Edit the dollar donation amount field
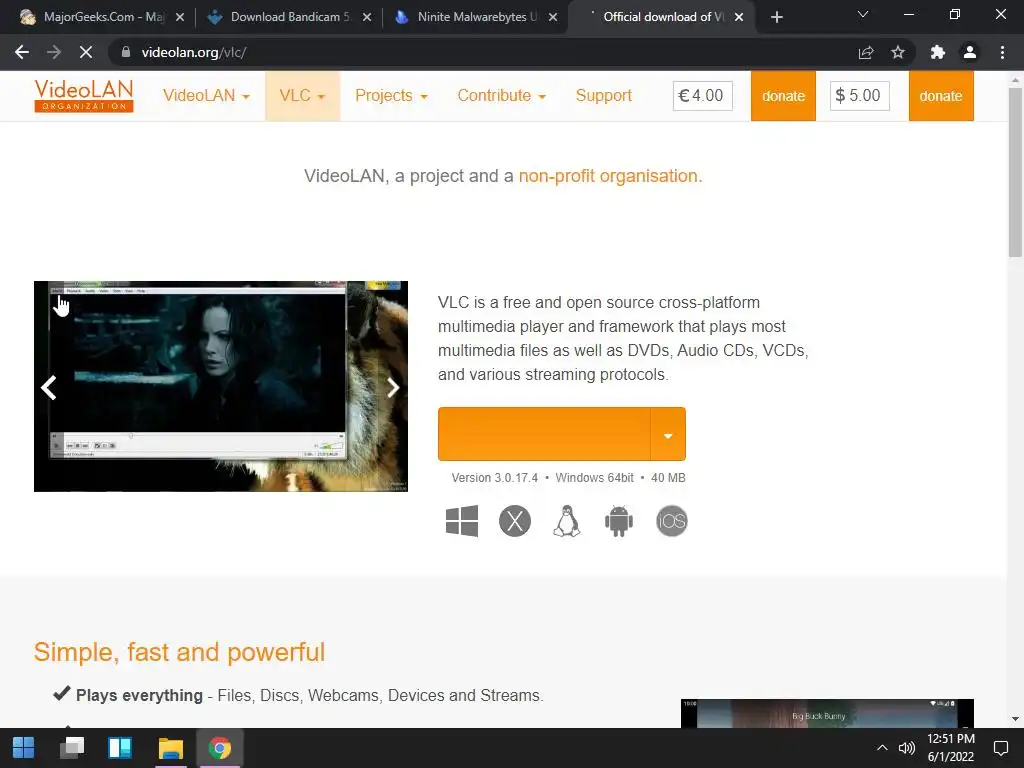This screenshot has height=768, width=1024. [x=859, y=96]
